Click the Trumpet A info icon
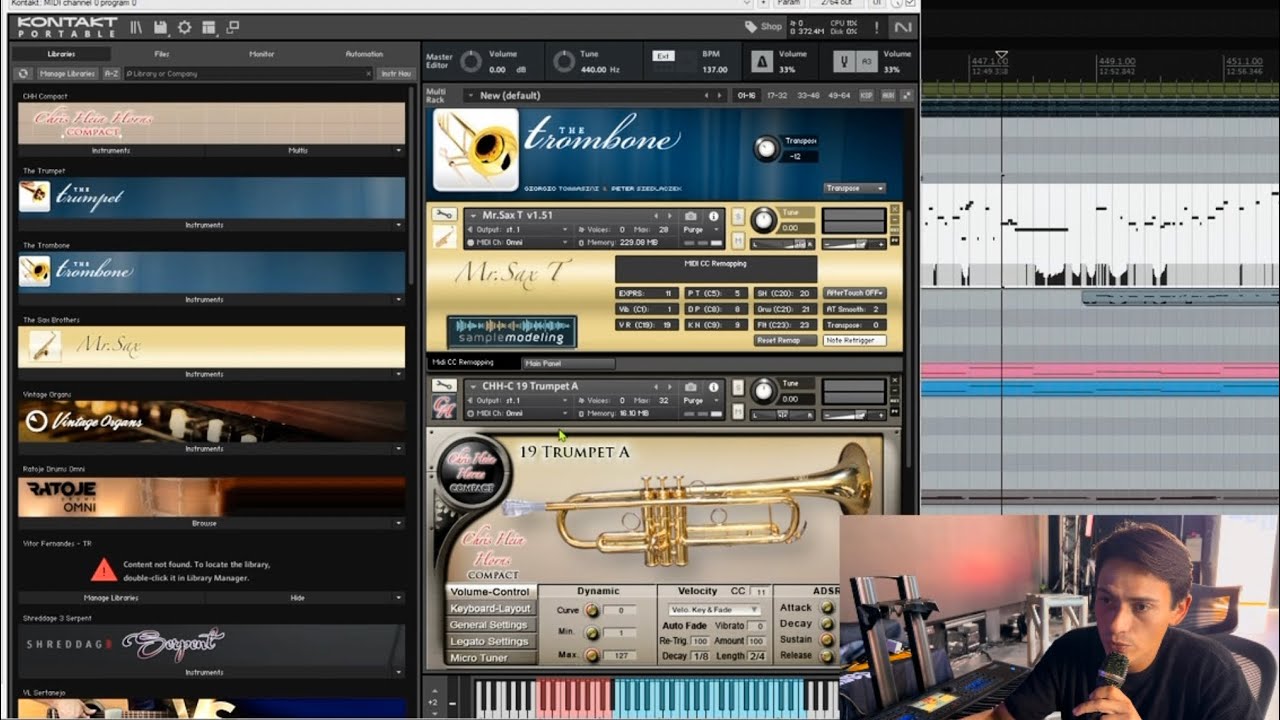 [x=713, y=387]
